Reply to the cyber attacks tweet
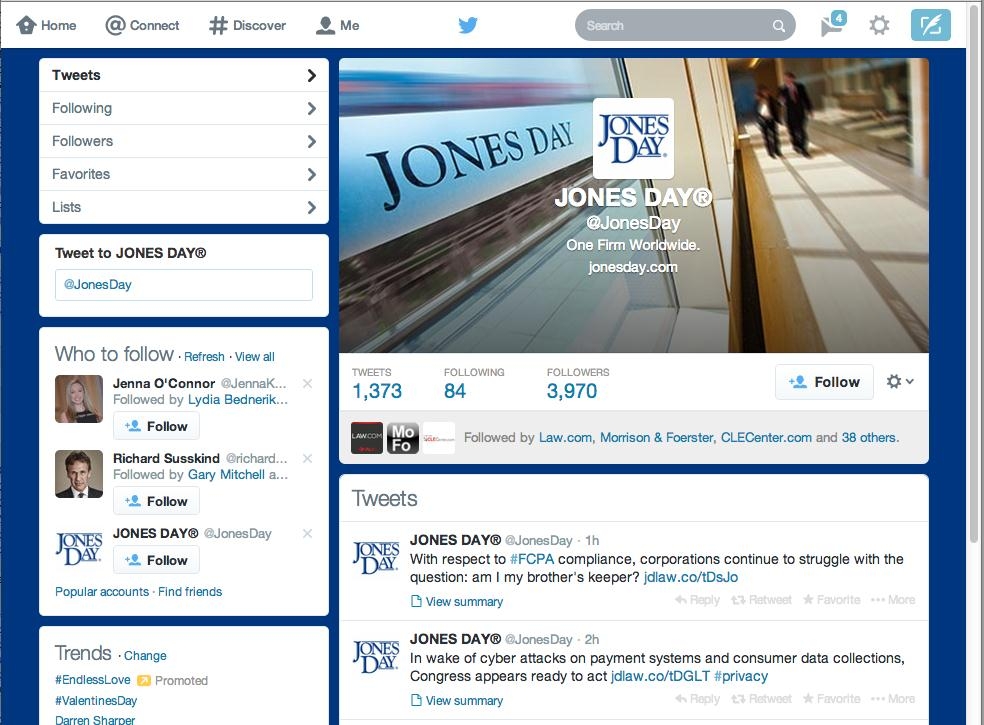 [x=697, y=699]
